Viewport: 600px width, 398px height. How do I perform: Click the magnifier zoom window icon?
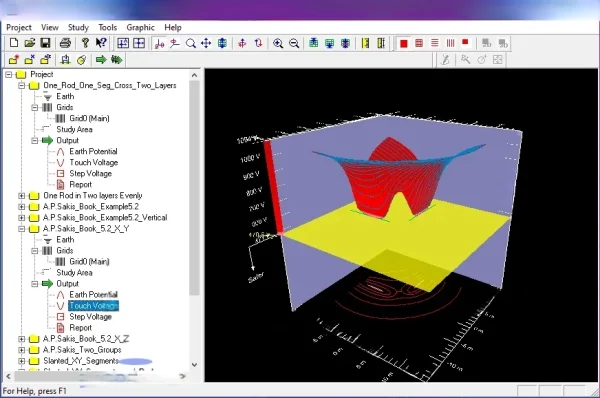point(191,43)
